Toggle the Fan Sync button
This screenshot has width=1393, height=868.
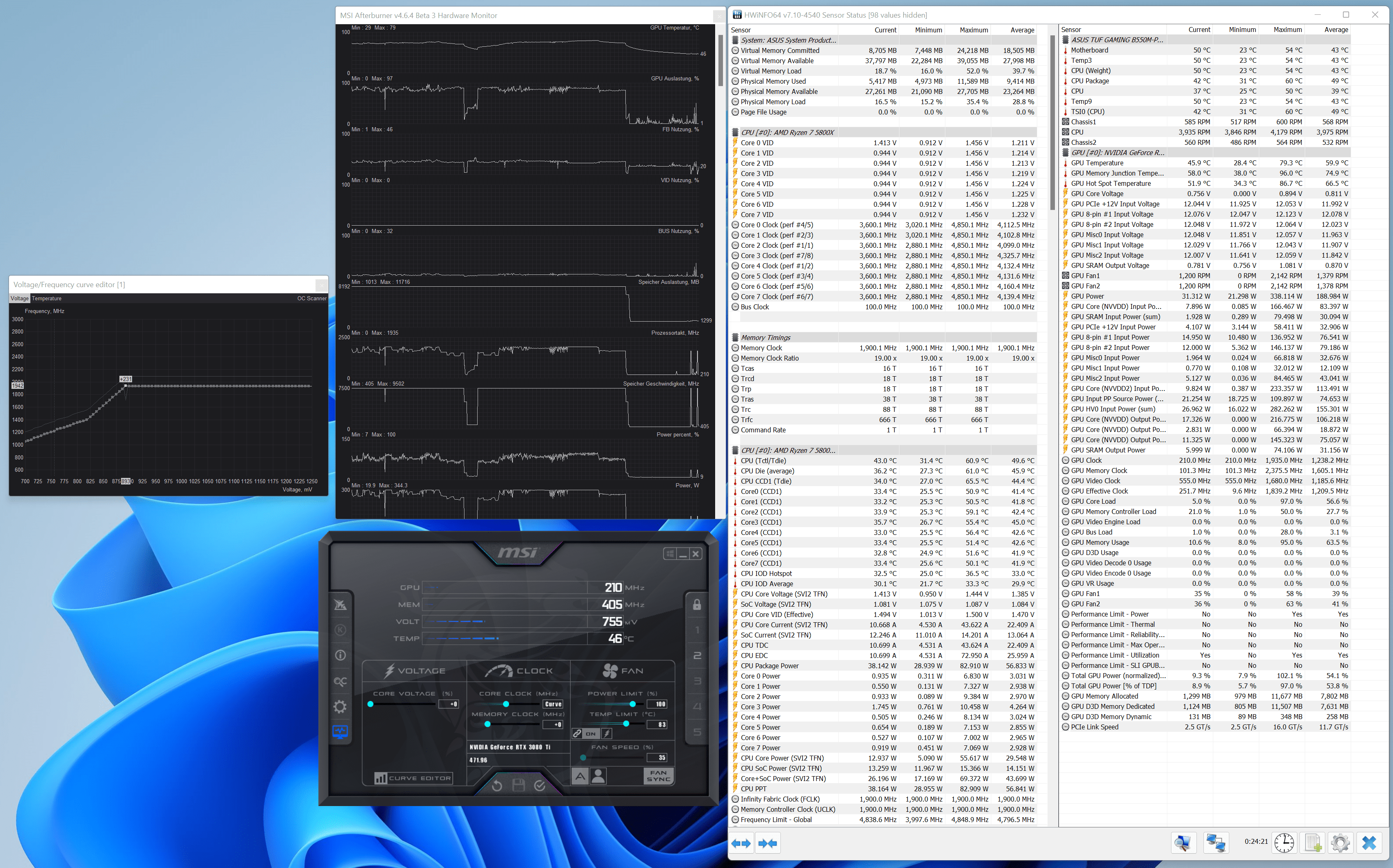click(x=658, y=776)
